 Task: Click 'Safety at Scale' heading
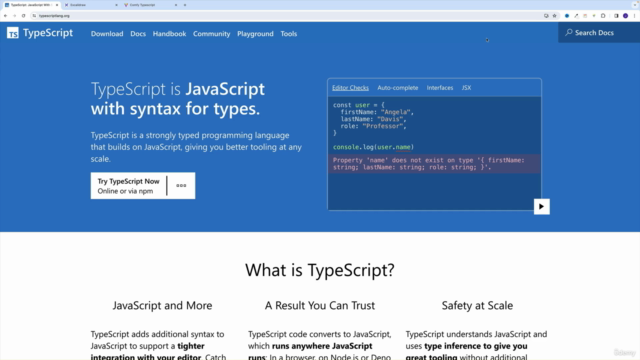(477, 305)
